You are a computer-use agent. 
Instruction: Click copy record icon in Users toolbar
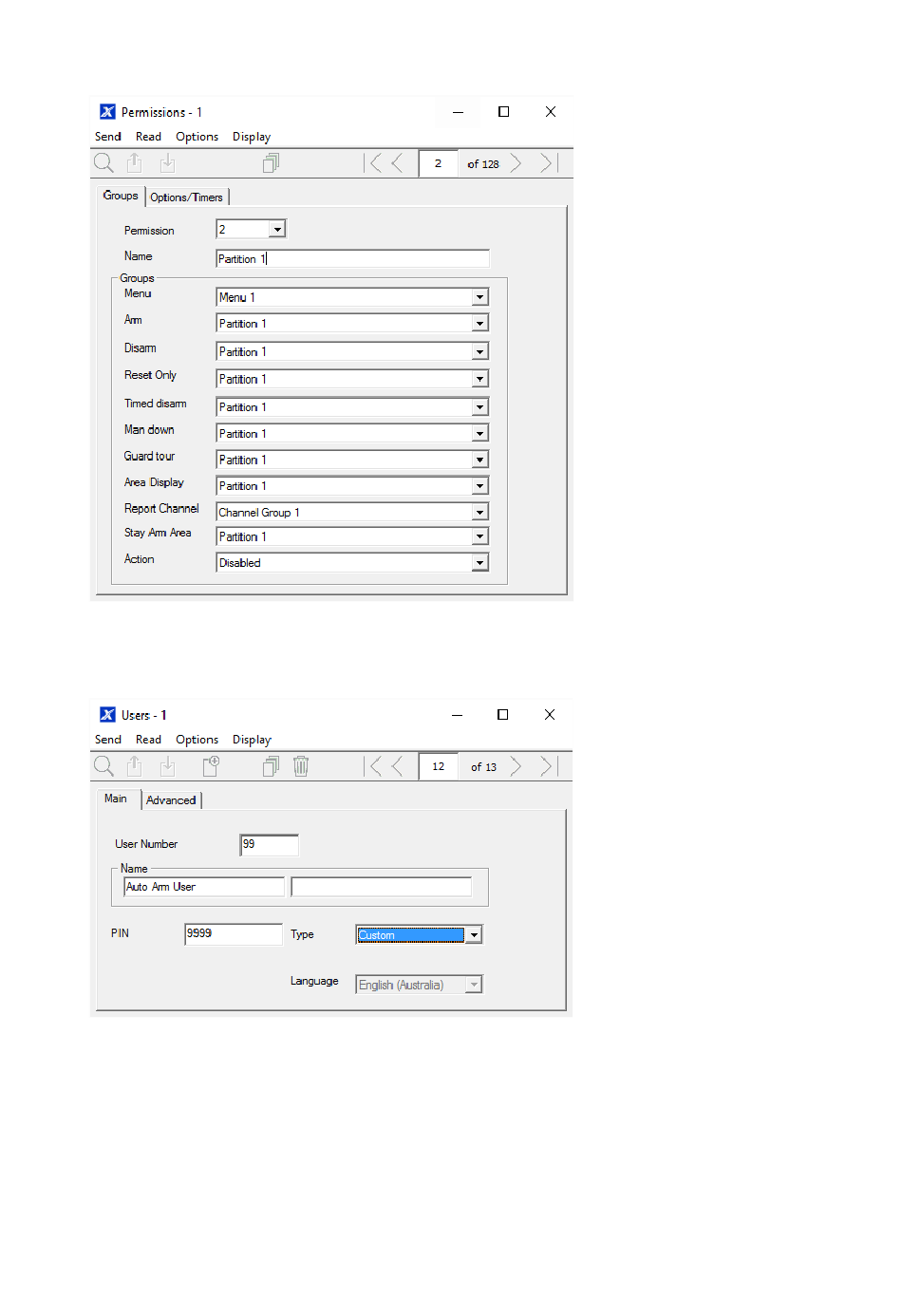pos(271,766)
